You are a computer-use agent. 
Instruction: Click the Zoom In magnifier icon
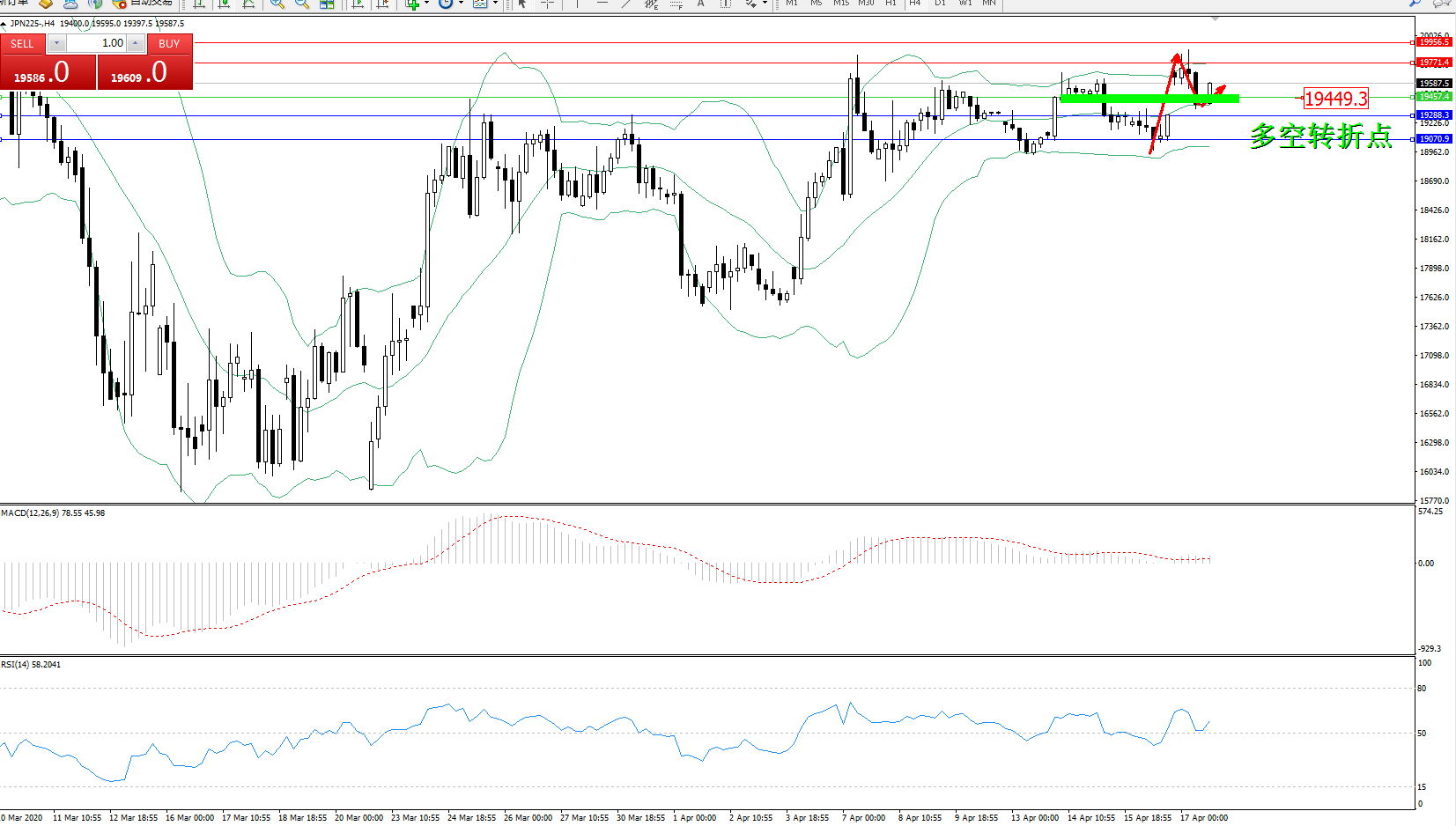(277, 4)
